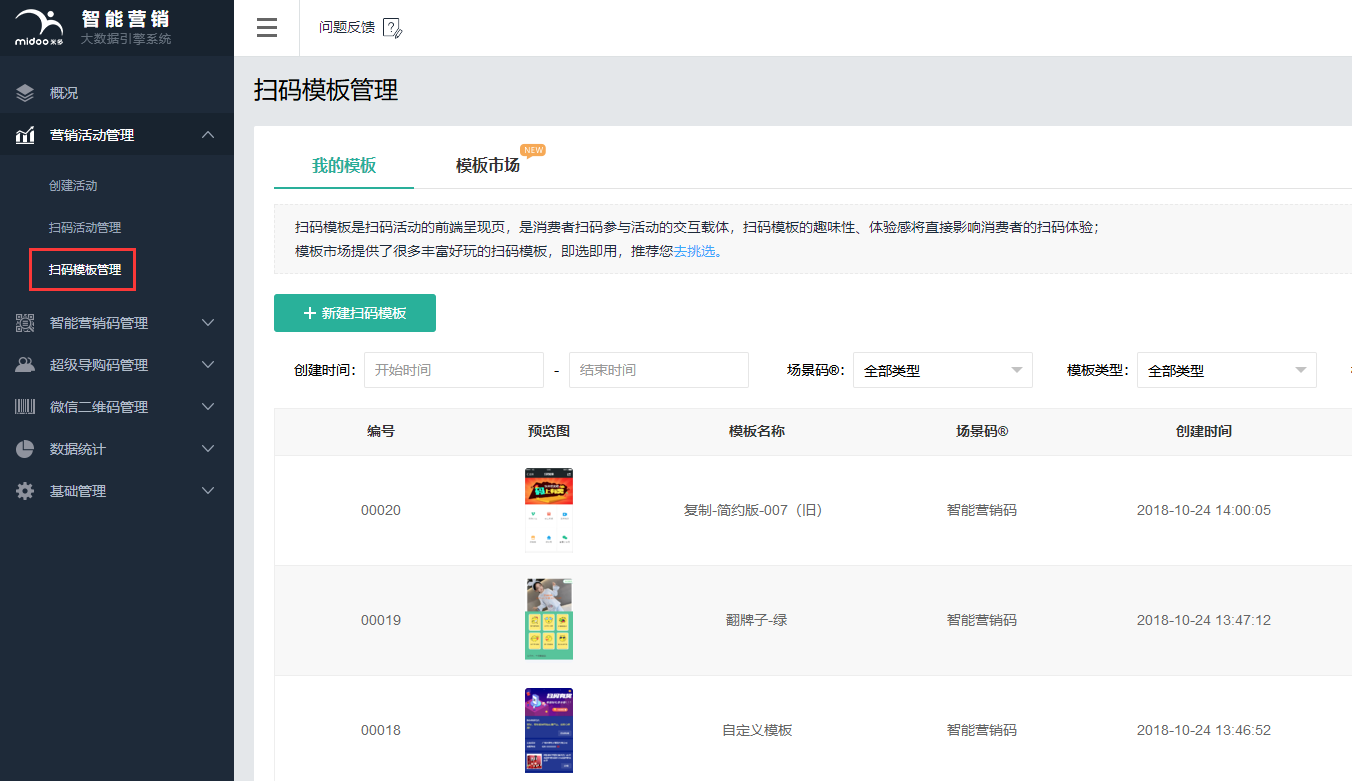Expand the 微信二维码管理 chevron
The height and width of the screenshot is (781, 1352).
coord(208,407)
